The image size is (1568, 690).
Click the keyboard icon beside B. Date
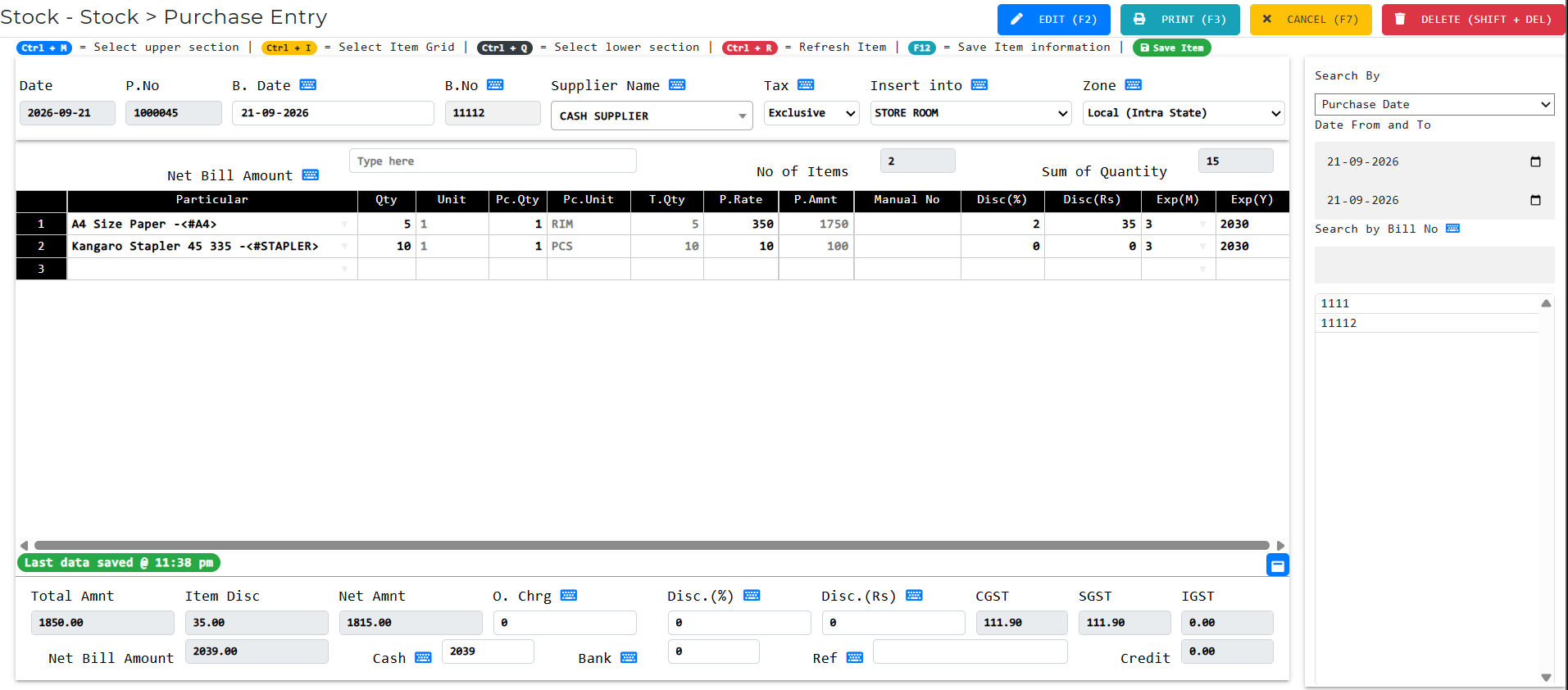(x=308, y=85)
